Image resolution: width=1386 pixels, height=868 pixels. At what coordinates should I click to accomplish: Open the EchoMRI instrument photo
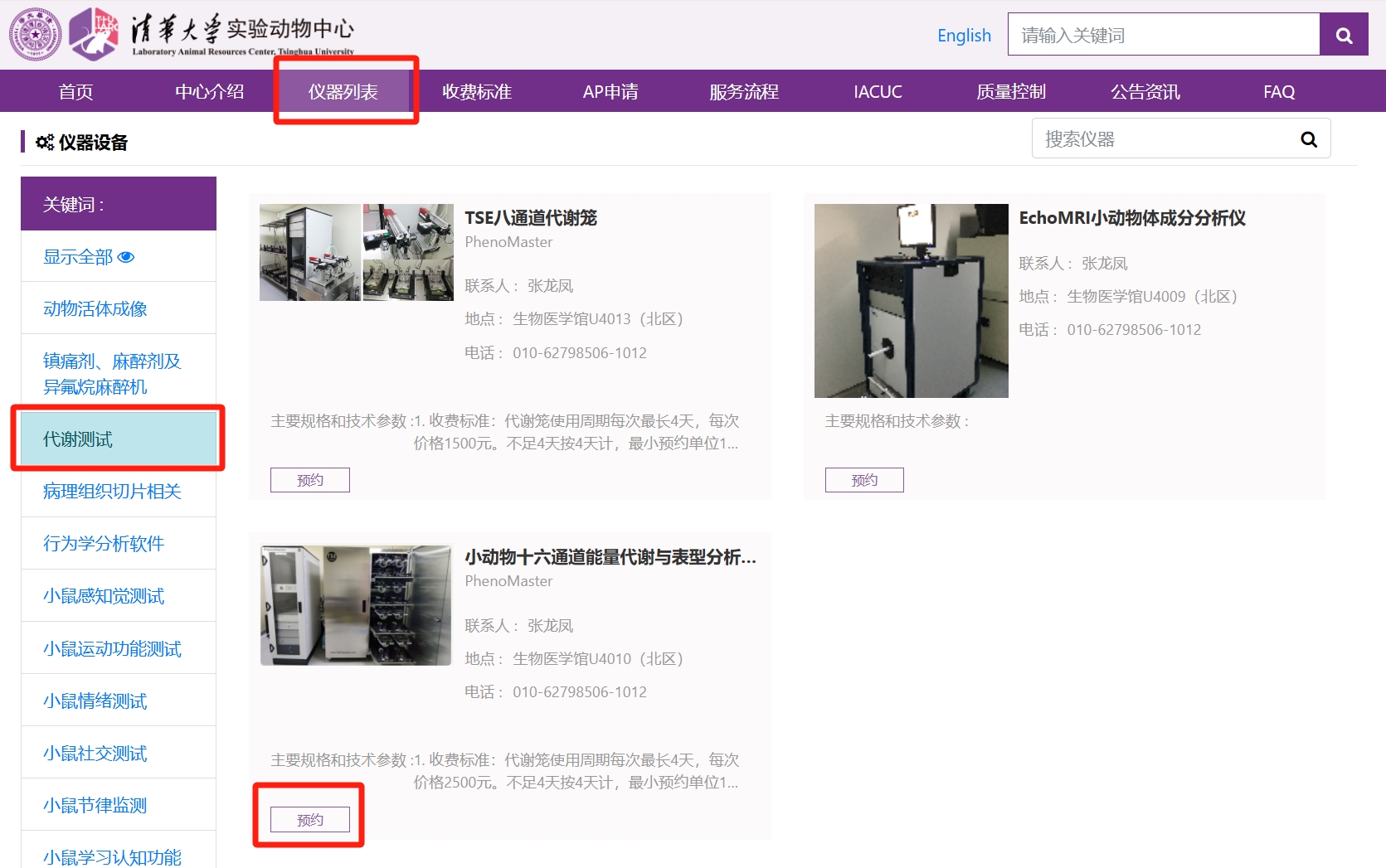point(911,301)
